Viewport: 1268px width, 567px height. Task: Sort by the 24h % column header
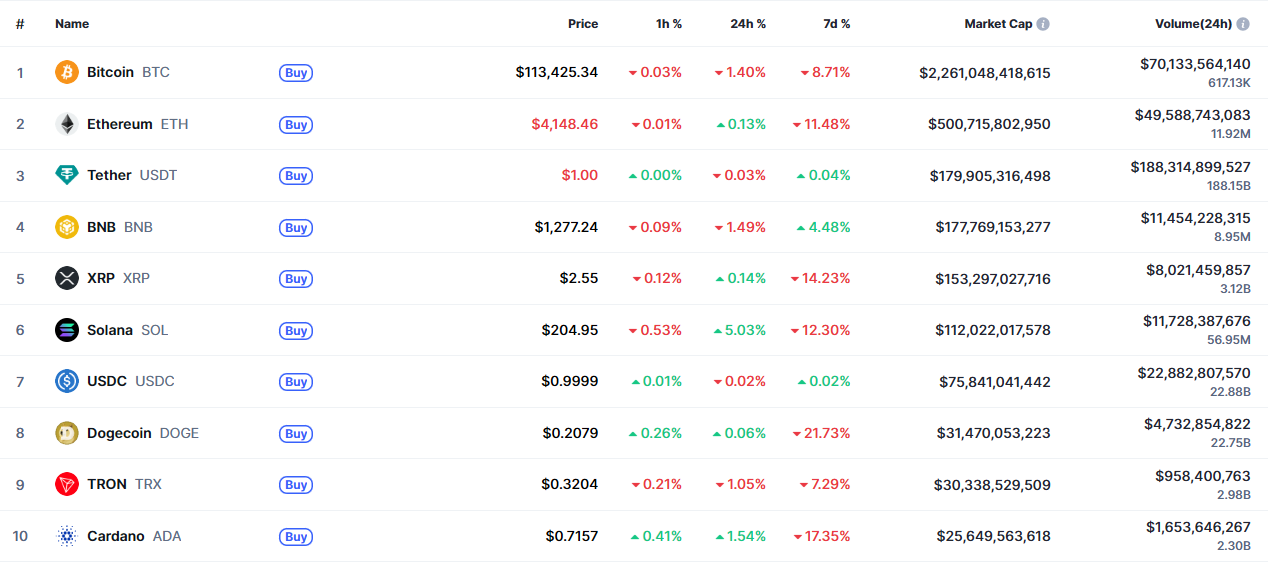coord(748,24)
